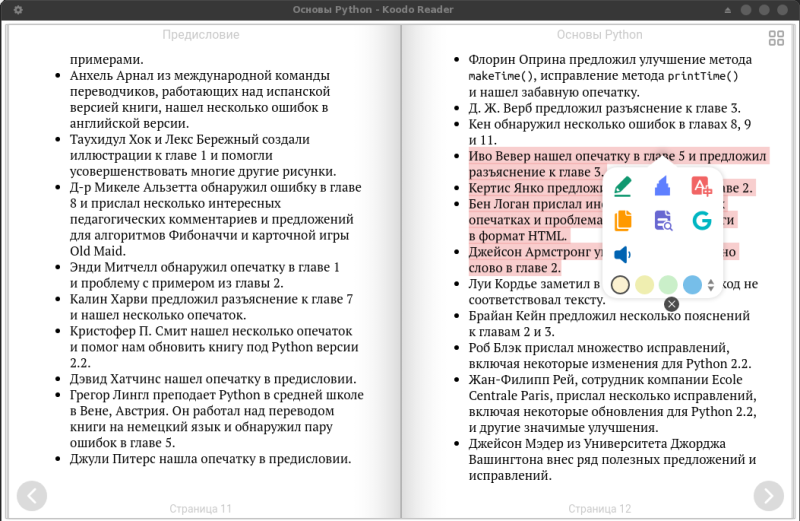Pick the yellow highlight color

[x=645, y=285]
